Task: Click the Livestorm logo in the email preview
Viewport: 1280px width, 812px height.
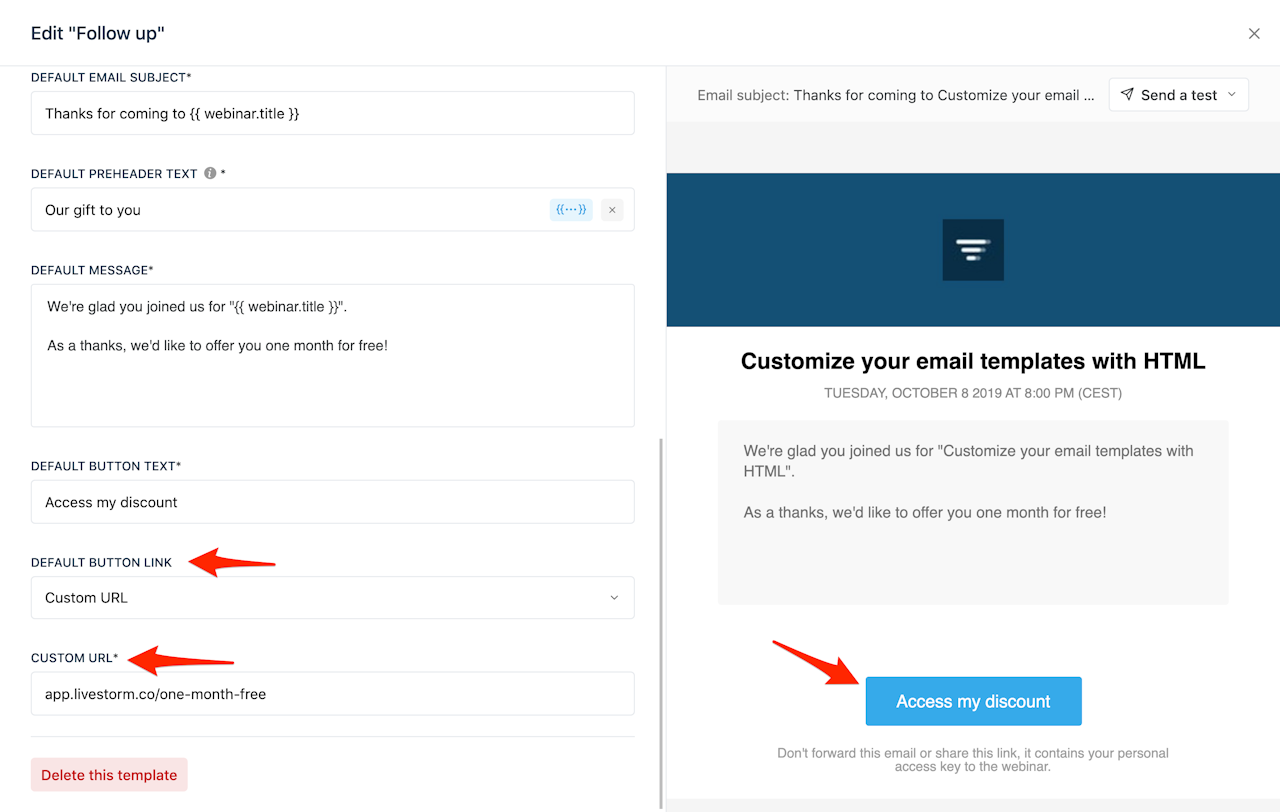Action: (973, 250)
